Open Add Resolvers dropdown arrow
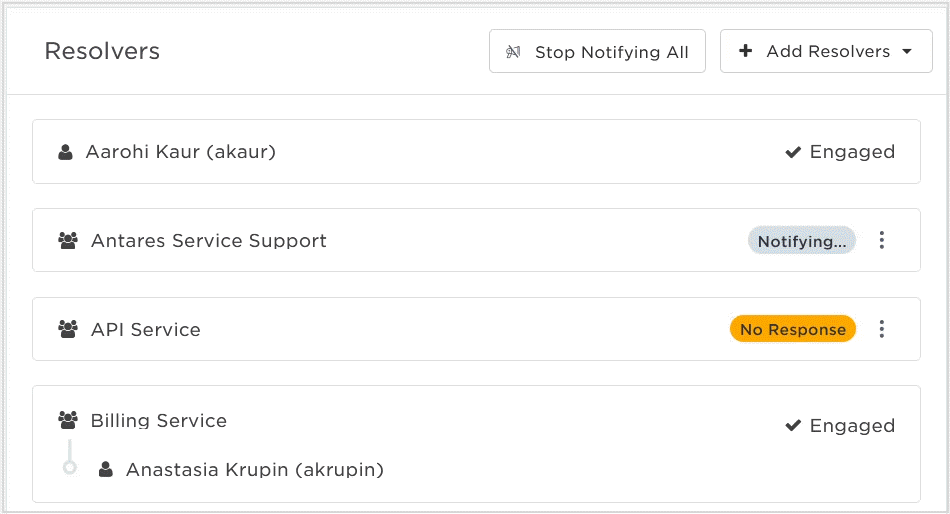Image resolution: width=950 pixels, height=514 pixels. pos(907,52)
